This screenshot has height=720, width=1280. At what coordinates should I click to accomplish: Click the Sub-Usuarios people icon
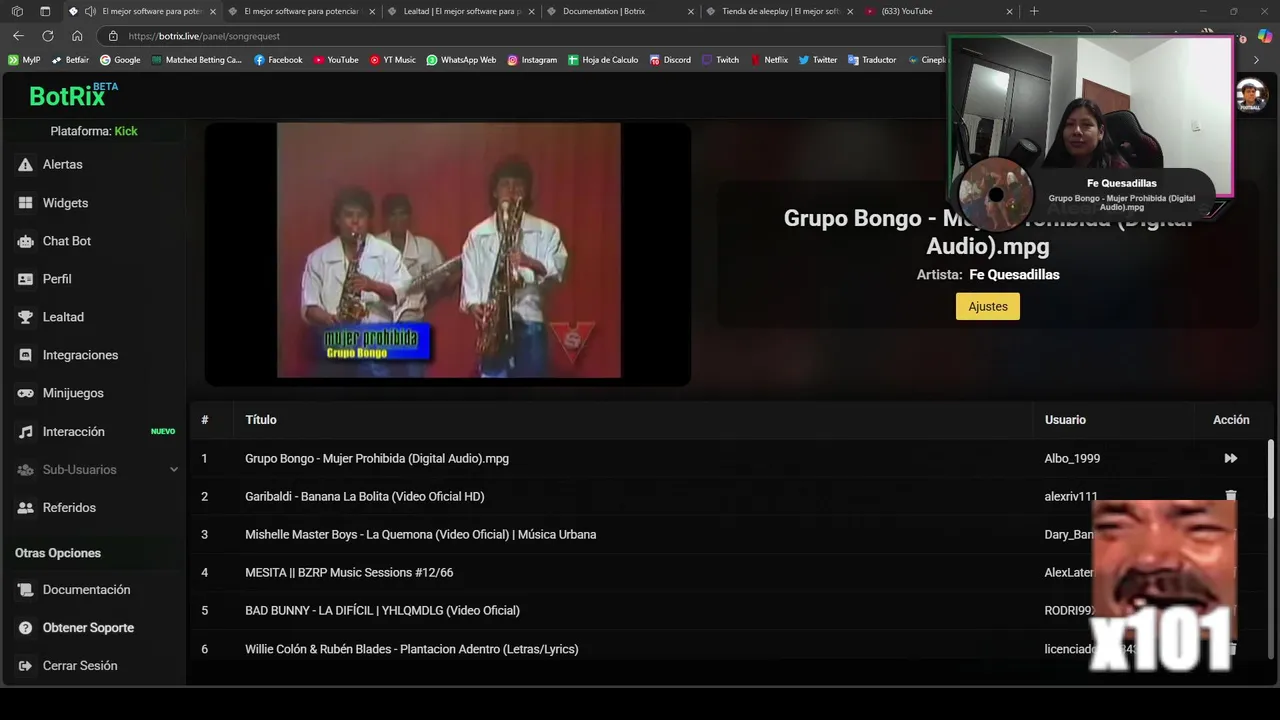25,470
